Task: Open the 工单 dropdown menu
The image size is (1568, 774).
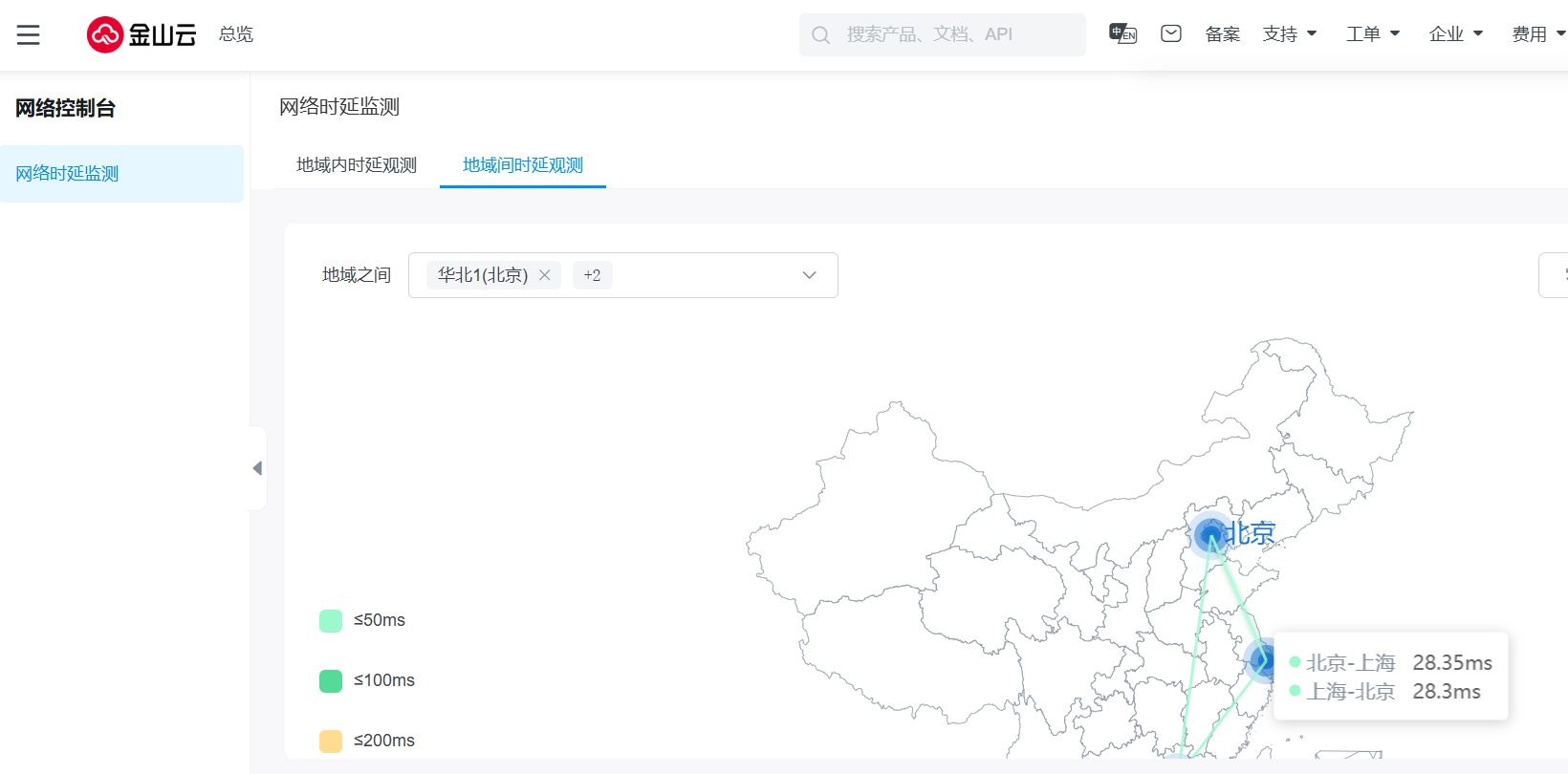Action: click(x=1372, y=34)
